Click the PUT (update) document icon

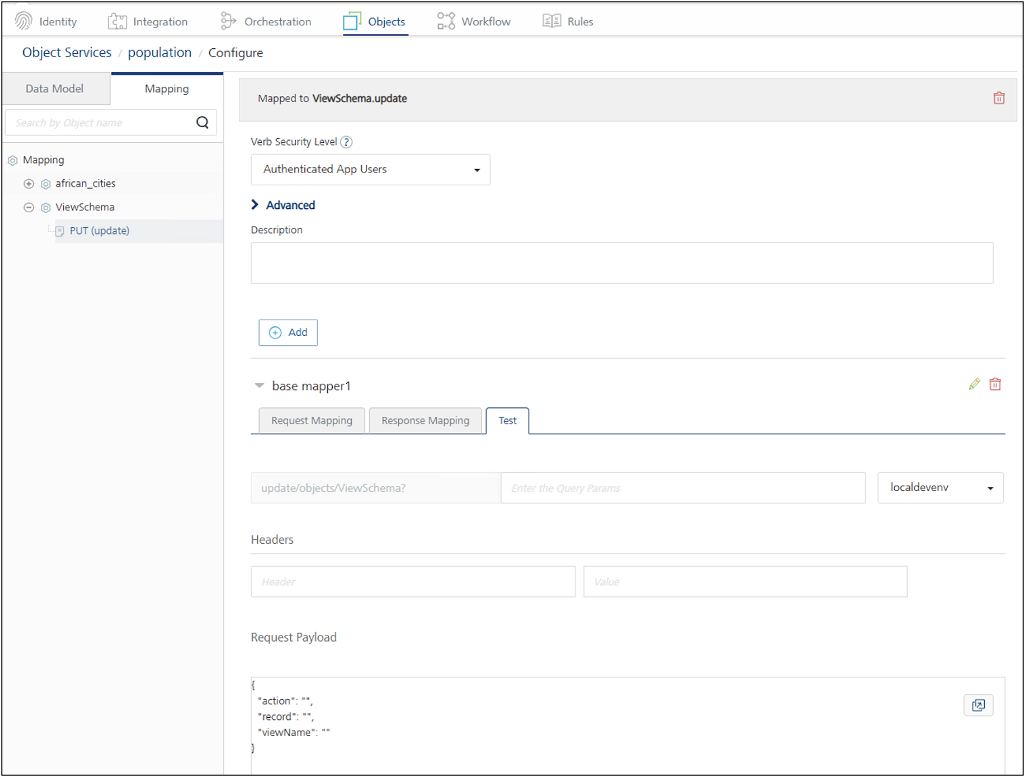click(59, 231)
